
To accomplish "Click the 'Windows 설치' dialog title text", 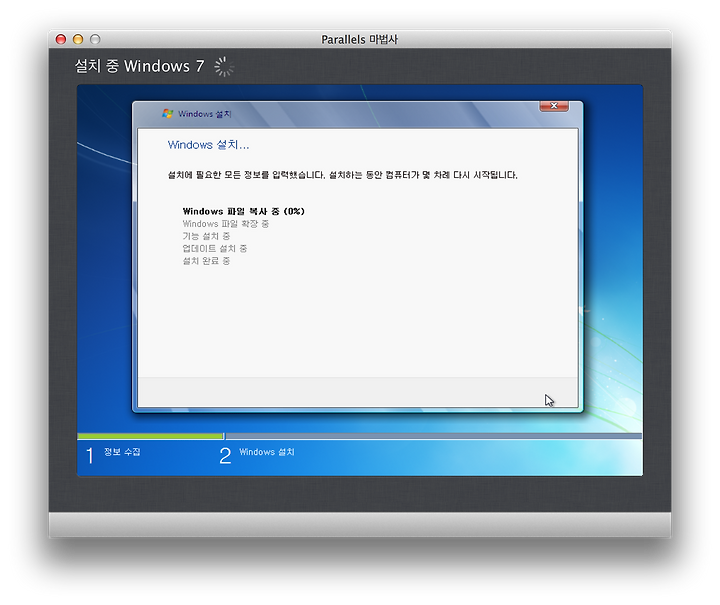I will pyautogui.click(x=205, y=114).
